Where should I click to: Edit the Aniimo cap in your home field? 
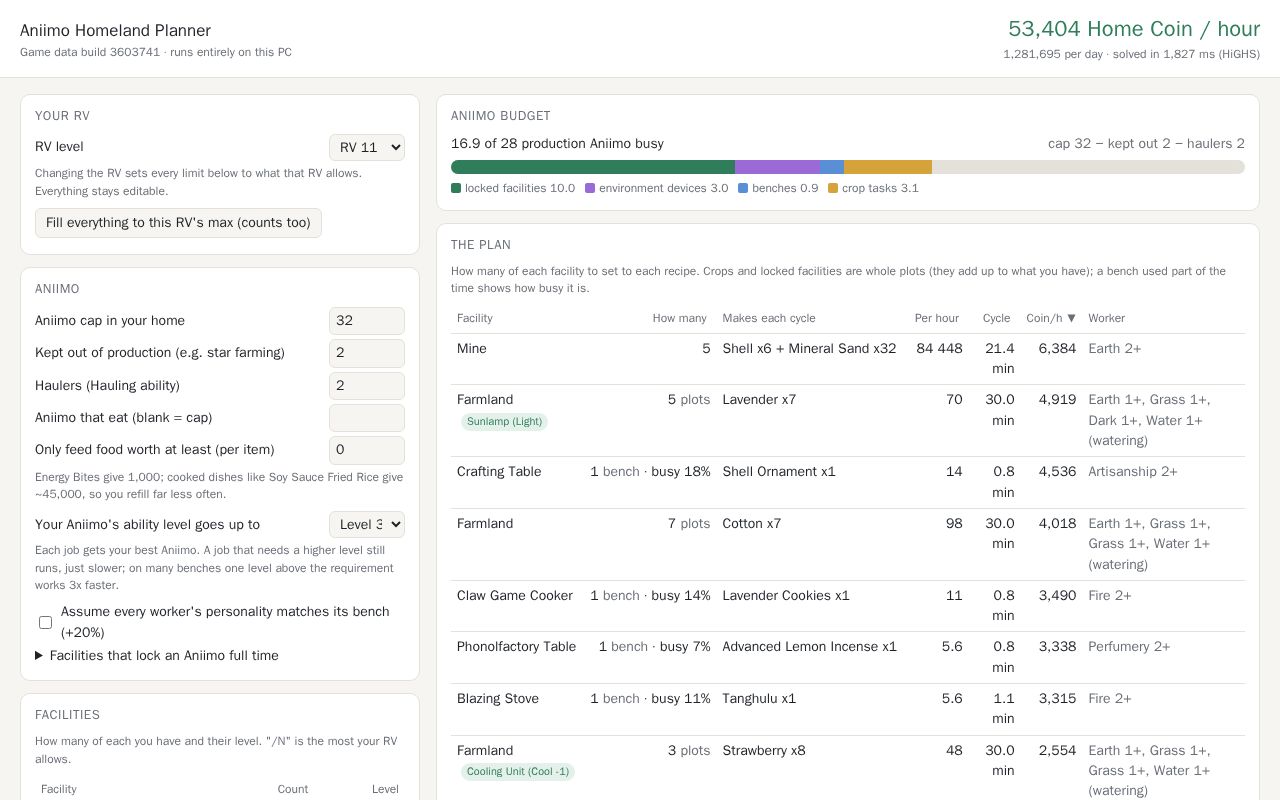[367, 321]
